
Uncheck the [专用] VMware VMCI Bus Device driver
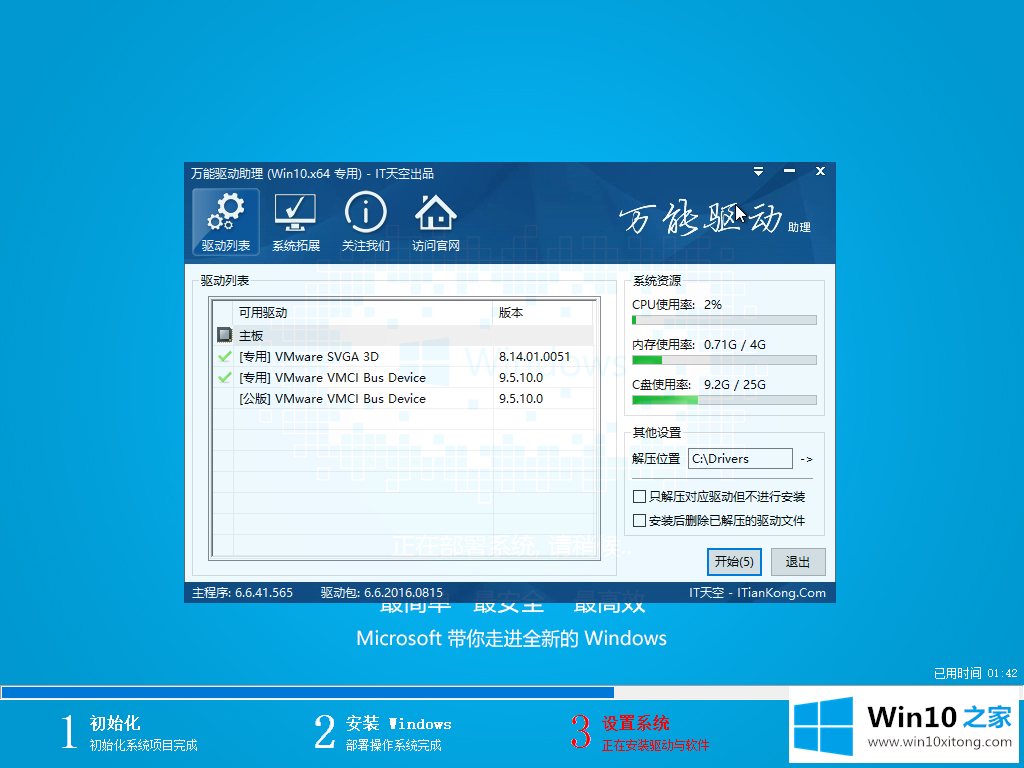click(224, 377)
